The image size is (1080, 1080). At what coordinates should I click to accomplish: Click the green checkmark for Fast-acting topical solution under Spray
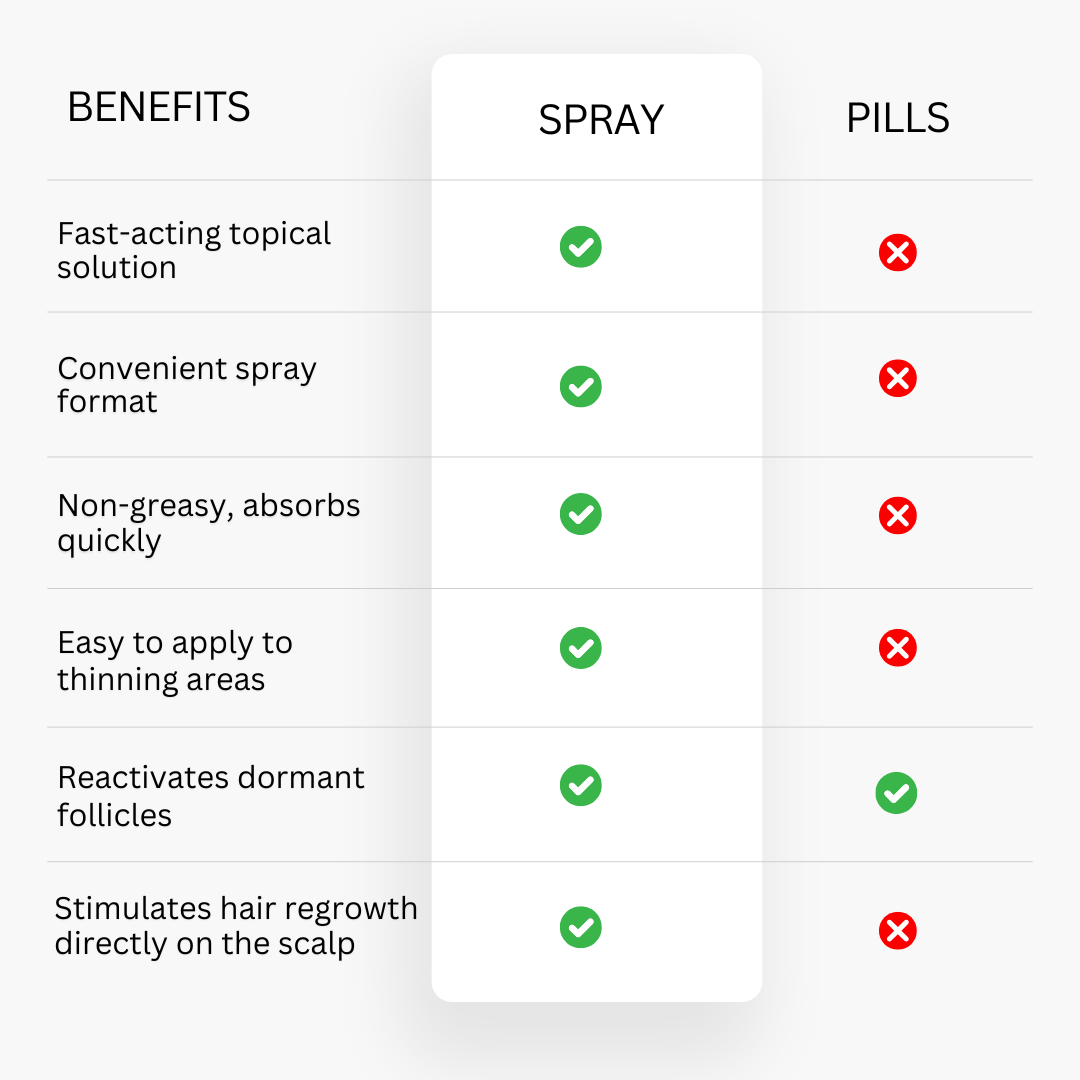tap(581, 247)
